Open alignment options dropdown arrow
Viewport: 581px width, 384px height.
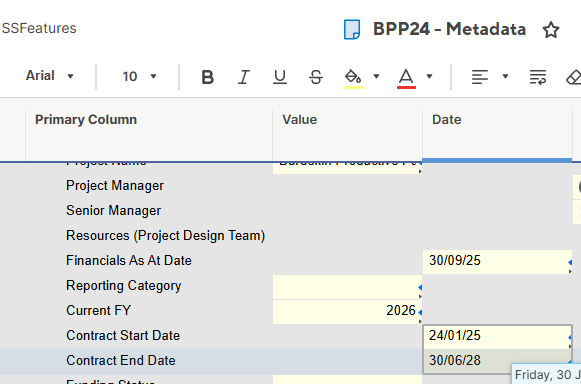tap(505, 76)
